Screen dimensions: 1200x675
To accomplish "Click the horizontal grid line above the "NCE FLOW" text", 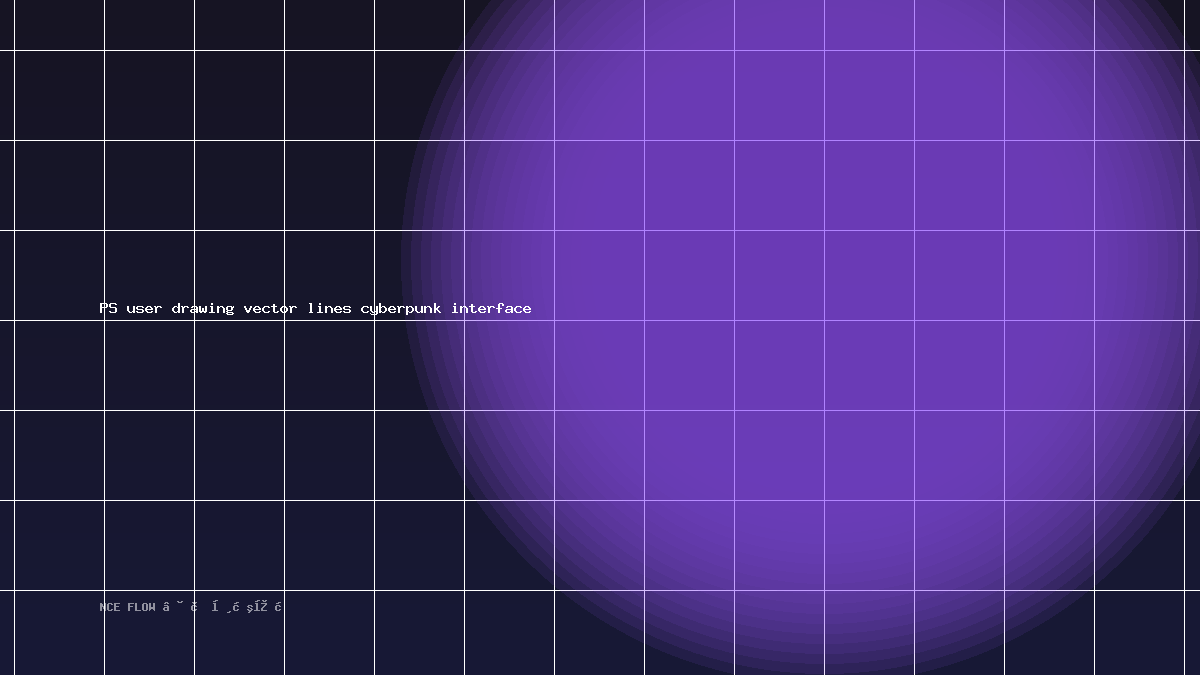I will coord(600,590).
